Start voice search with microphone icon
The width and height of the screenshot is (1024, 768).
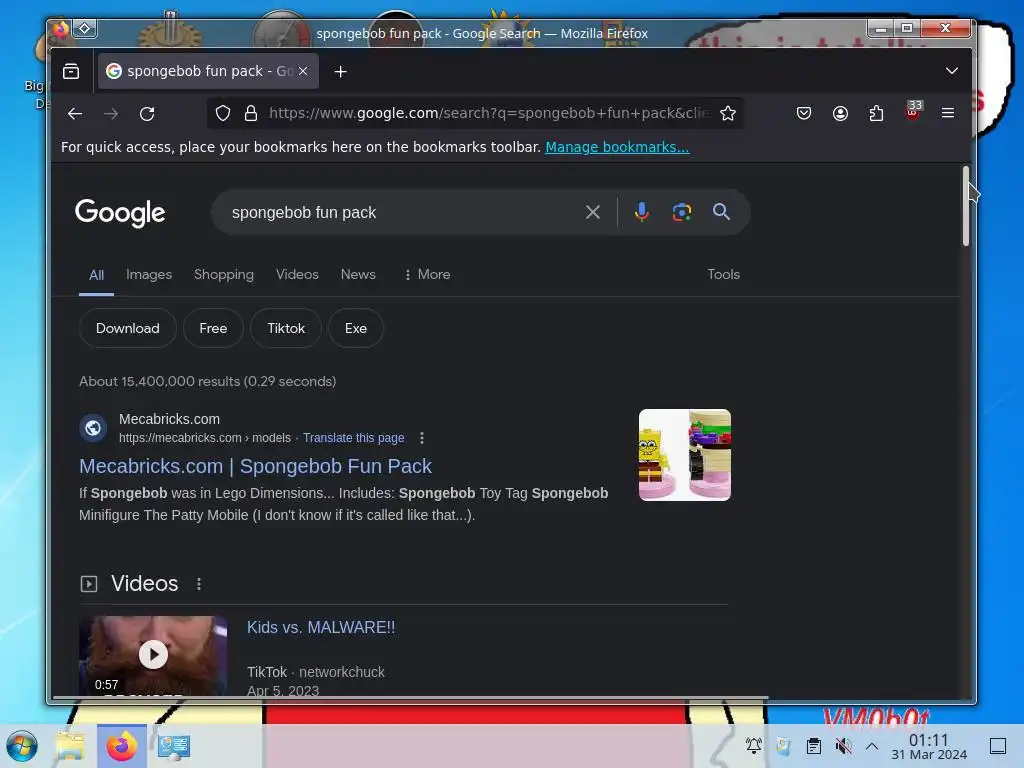coord(641,212)
